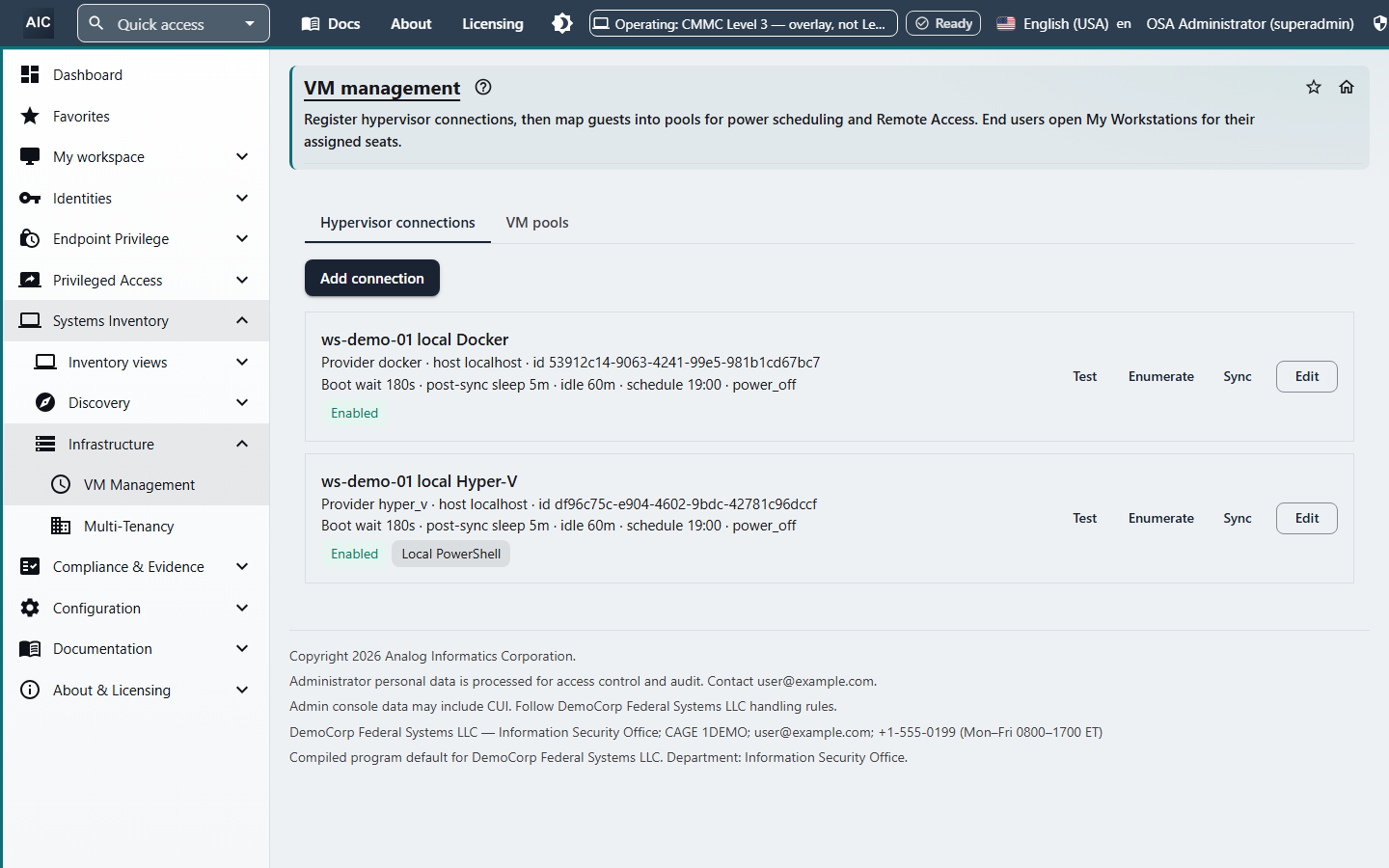
Task: Click the Favorites star icon in sidebar
Action: [30, 116]
